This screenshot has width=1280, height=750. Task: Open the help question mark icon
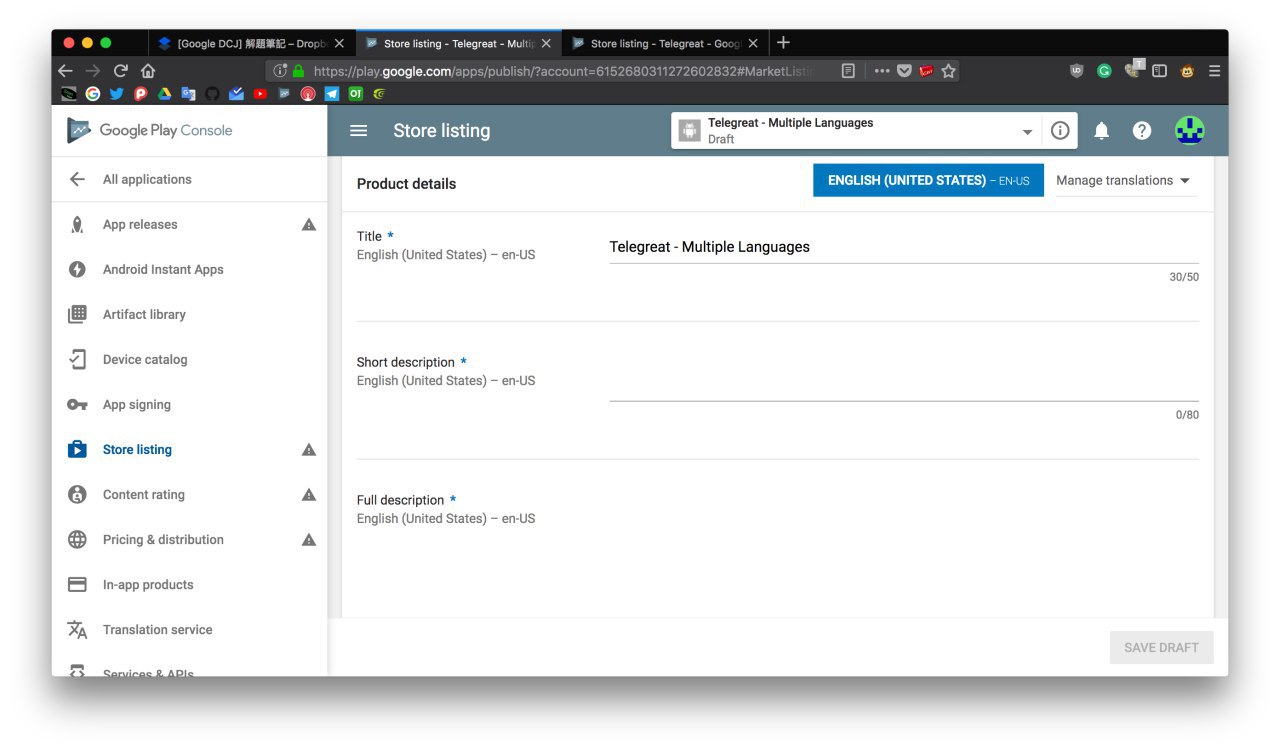coord(1141,131)
